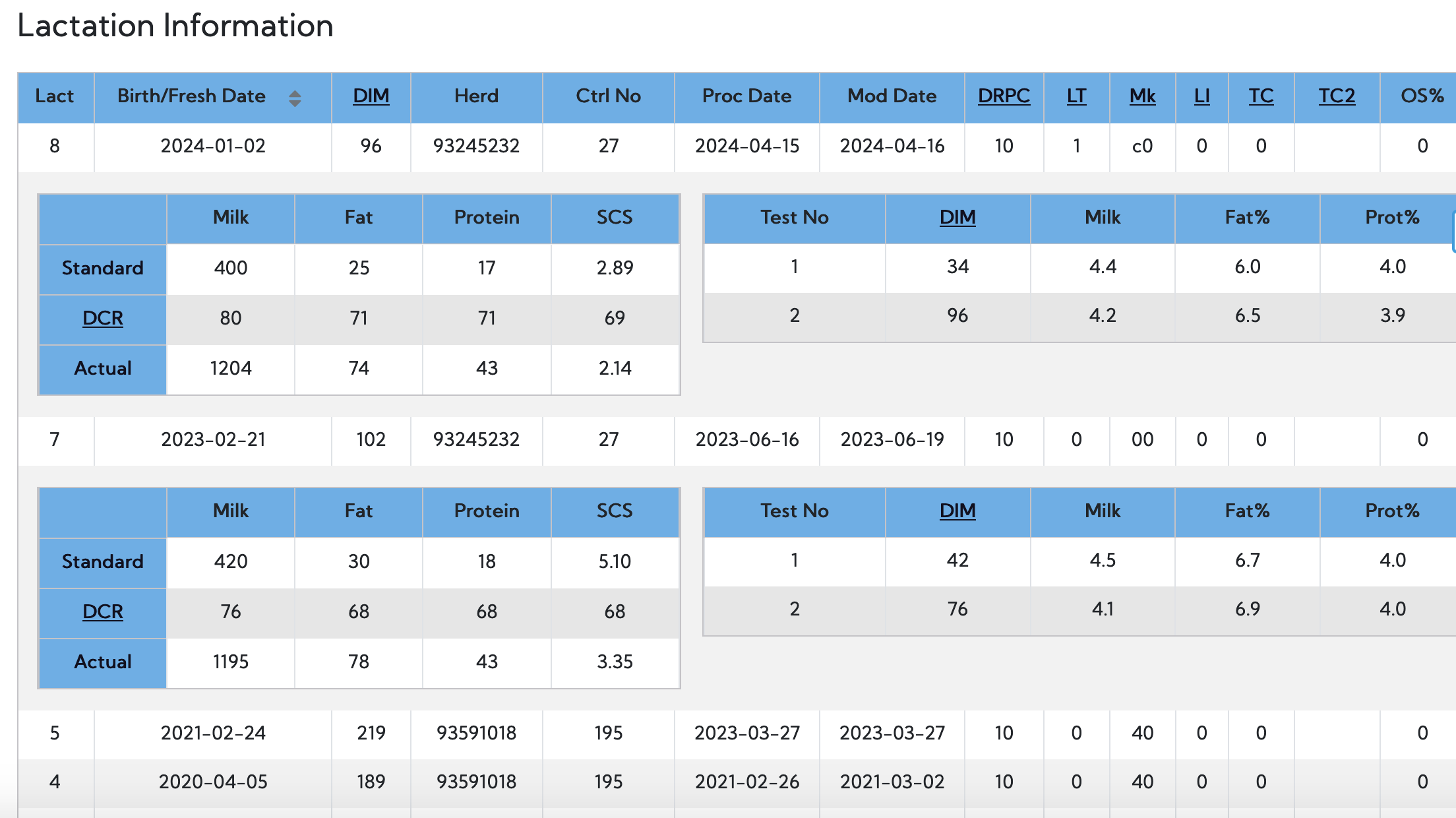The height and width of the screenshot is (818, 1456).
Task: Select Proc Date column header
Action: (746, 96)
